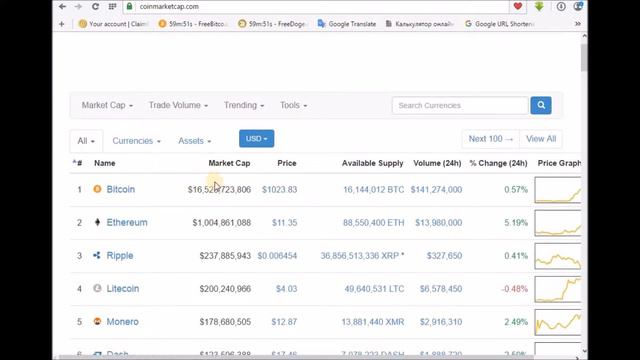Expand the Trending menu
This screenshot has width=640, height=360.
tap(244, 105)
